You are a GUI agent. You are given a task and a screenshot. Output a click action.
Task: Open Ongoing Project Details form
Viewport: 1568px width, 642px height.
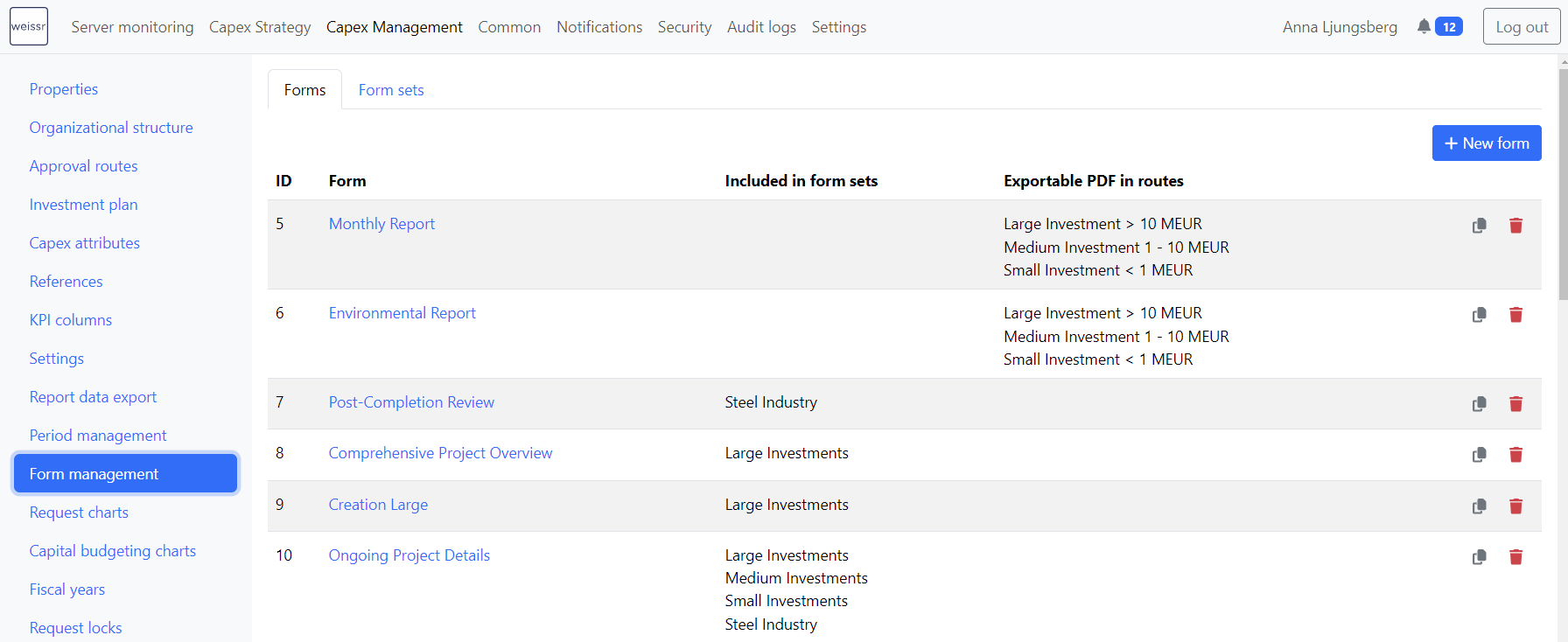coord(409,555)
